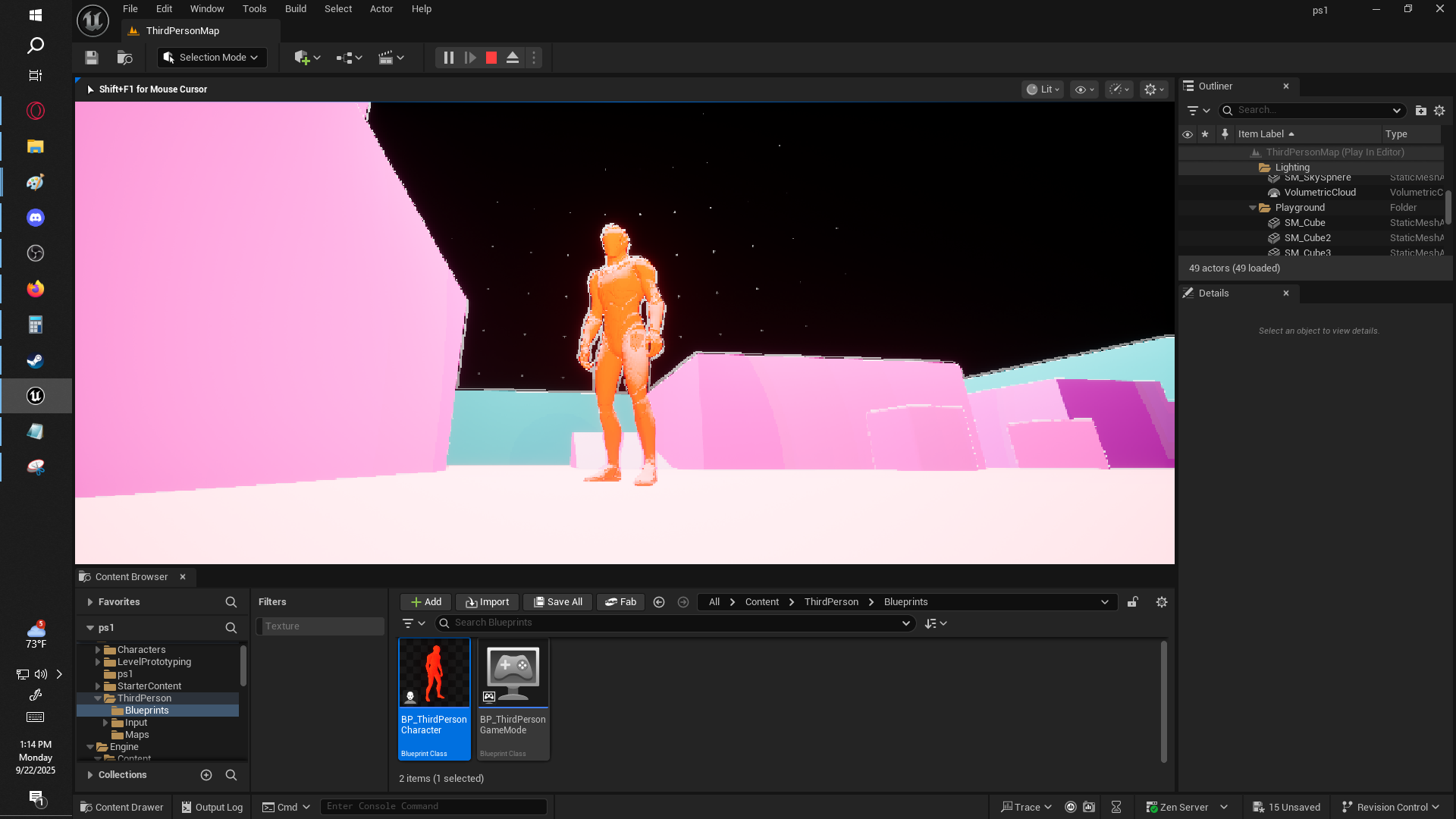
Task: Switch to the Details tab
Action: point(1213,293)
